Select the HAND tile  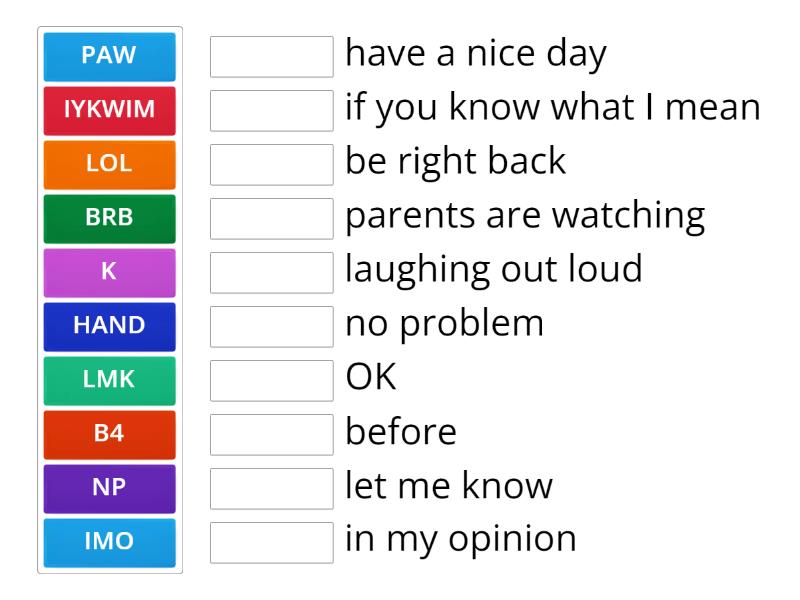109,326
